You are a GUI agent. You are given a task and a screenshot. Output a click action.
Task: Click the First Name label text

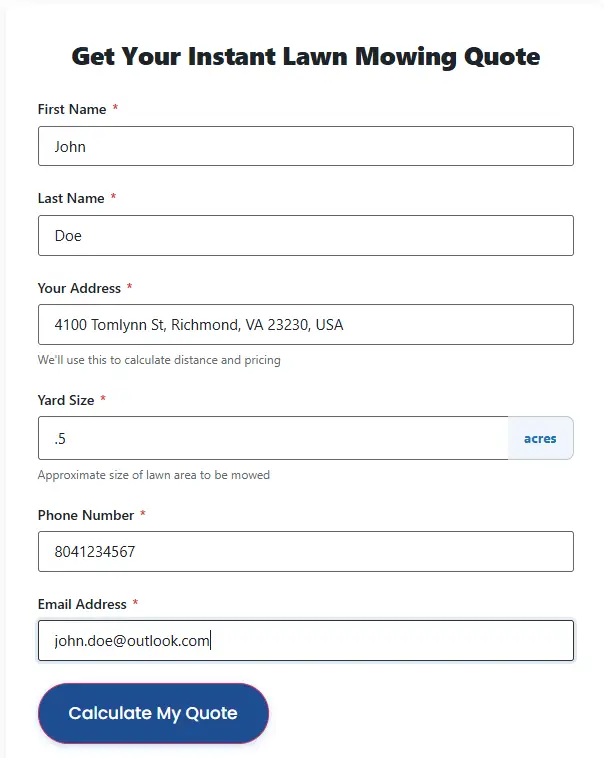pyautogui.click(x=71, y=109)
